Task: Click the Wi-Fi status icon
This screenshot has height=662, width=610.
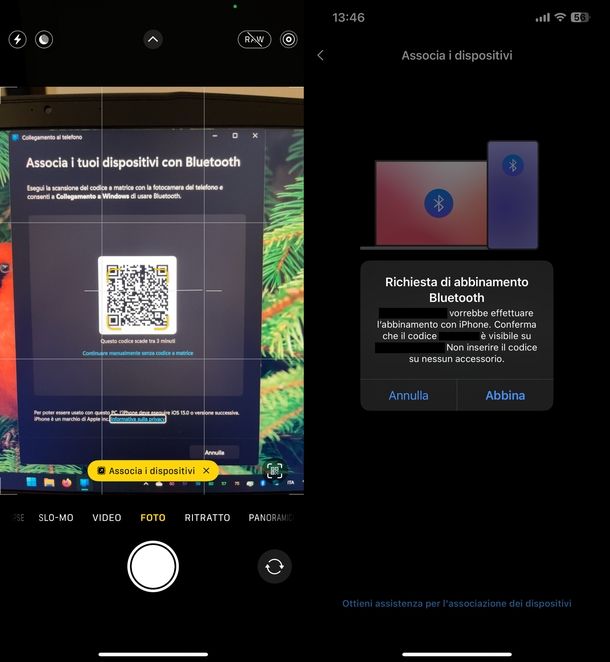Action: (x=560, y=17)
